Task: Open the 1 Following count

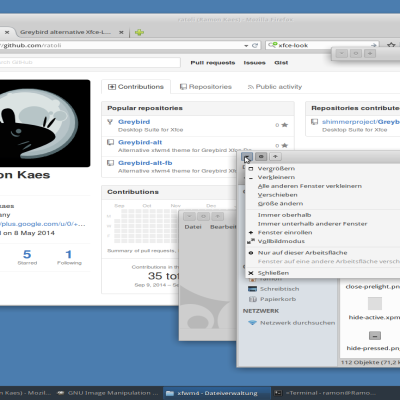Action: 69,257
